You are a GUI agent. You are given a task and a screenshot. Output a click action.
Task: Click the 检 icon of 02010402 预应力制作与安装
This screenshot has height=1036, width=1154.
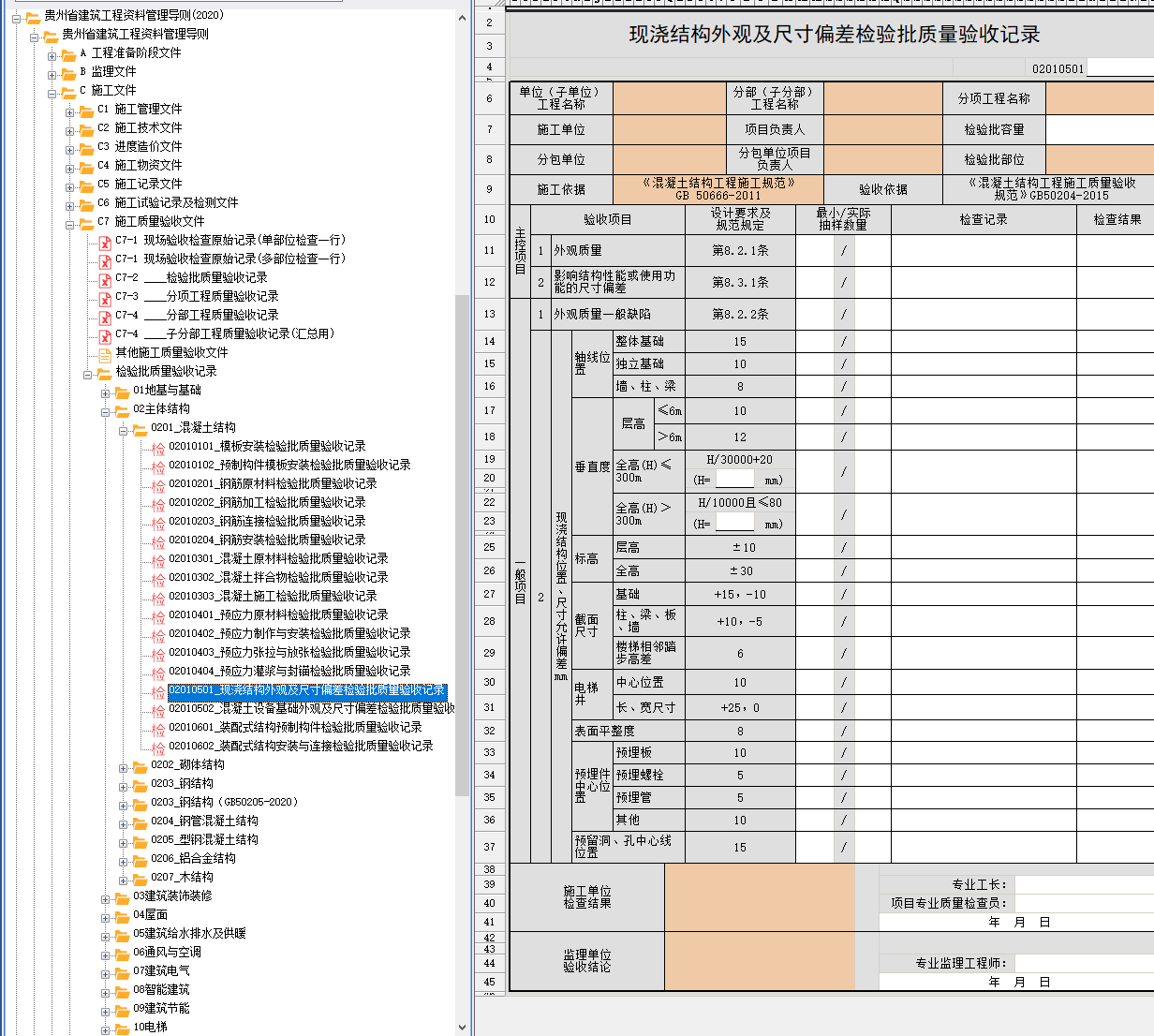click(158, 635)
